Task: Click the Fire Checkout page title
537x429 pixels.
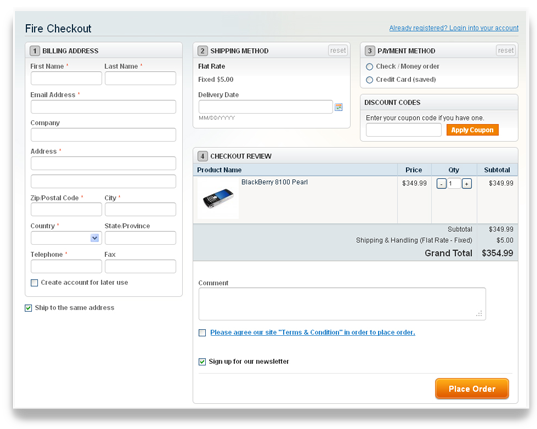Action: (x=58, y=28)
